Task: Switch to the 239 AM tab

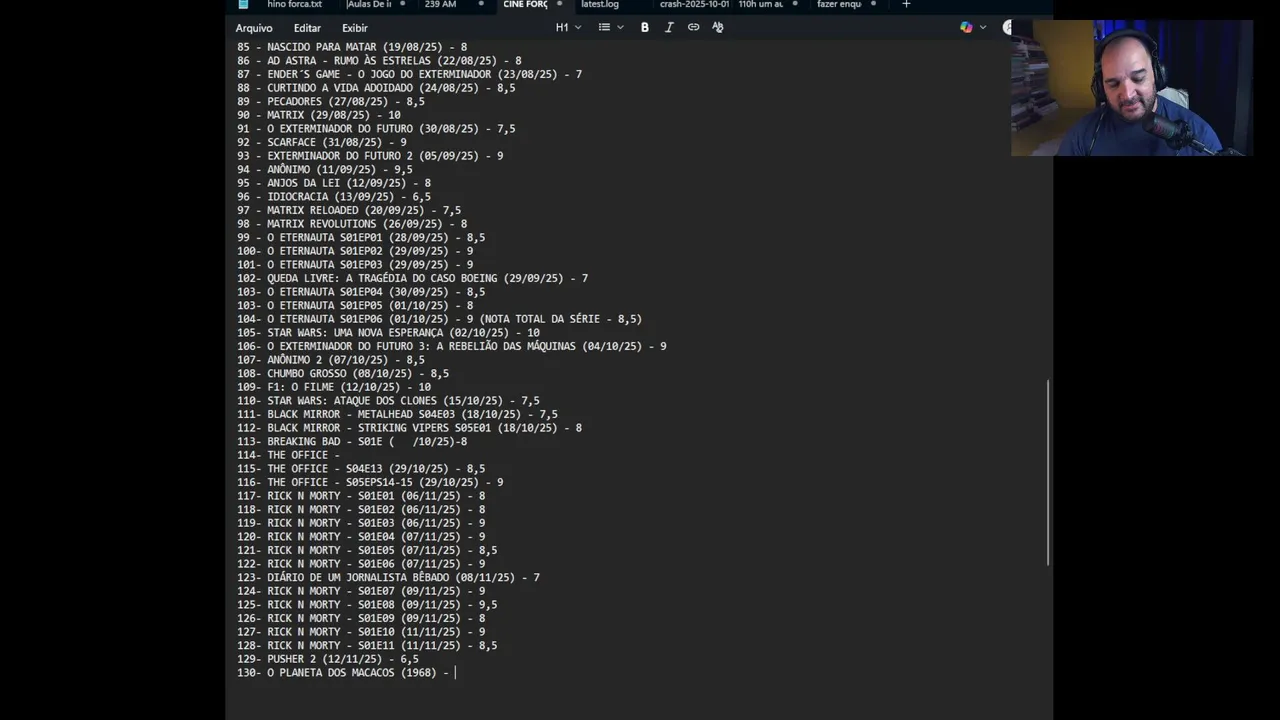Action: point(440,5)
